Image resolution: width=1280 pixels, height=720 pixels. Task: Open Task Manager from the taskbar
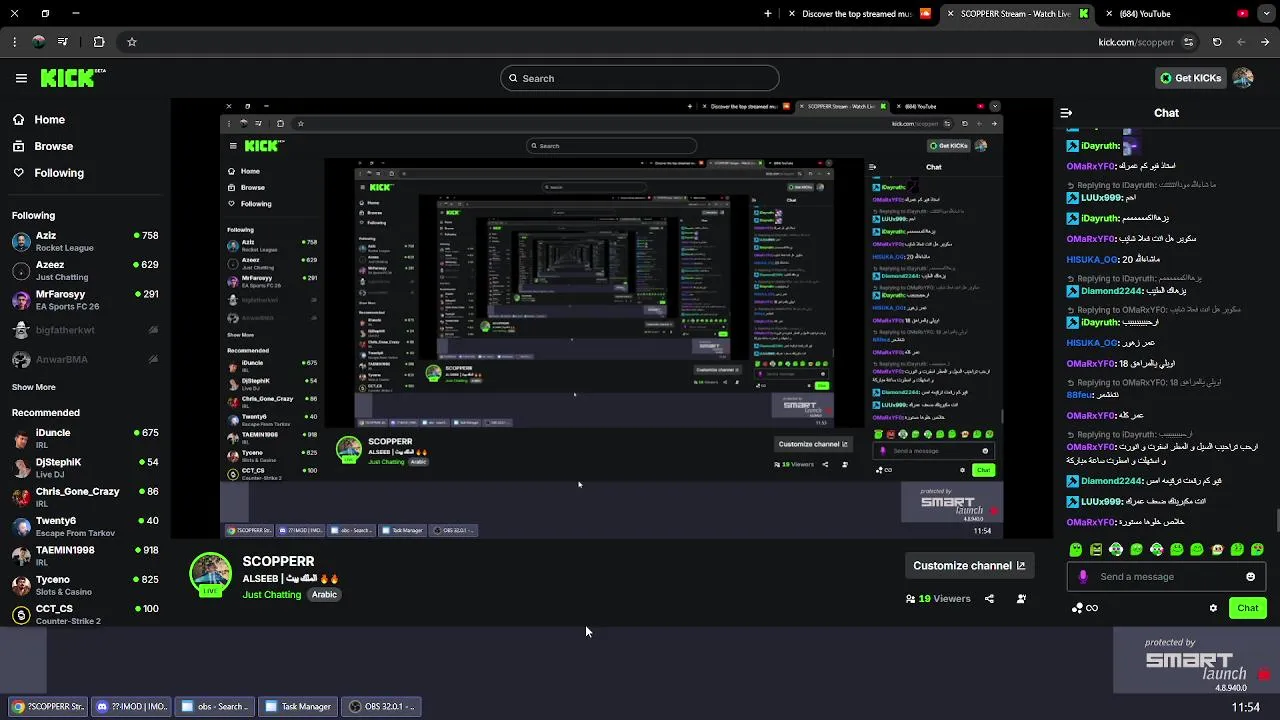tap(298, 706)
